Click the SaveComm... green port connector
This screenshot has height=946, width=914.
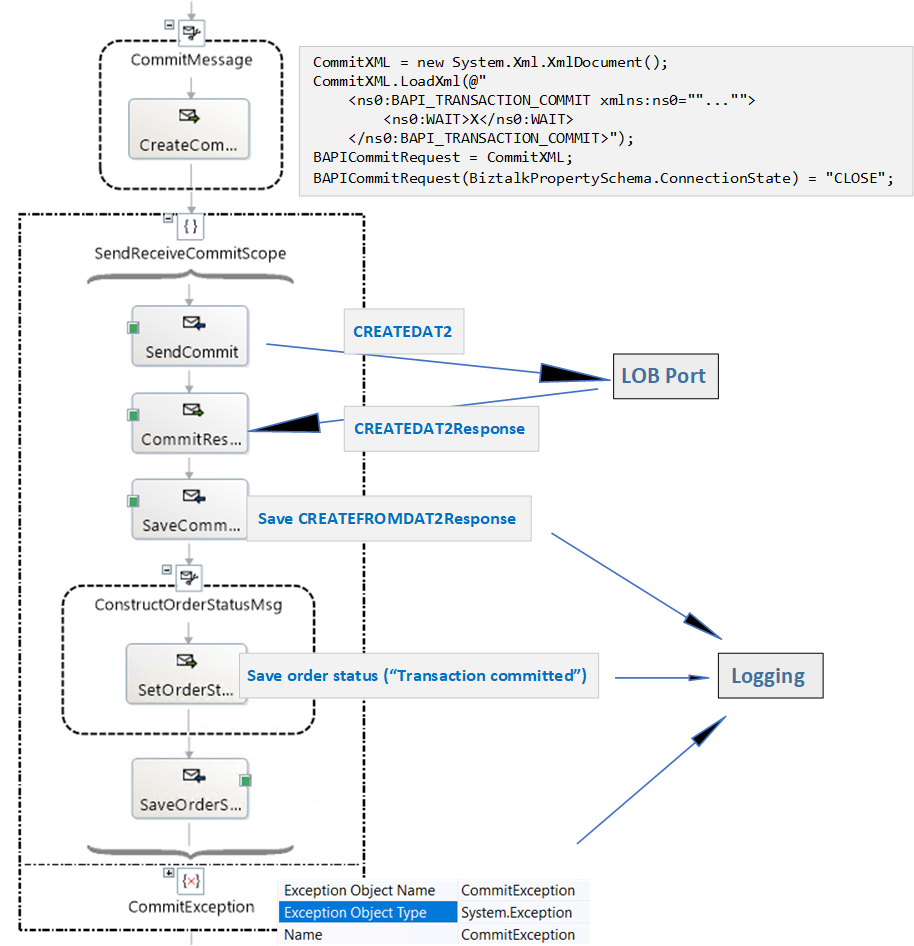point(133,501)
